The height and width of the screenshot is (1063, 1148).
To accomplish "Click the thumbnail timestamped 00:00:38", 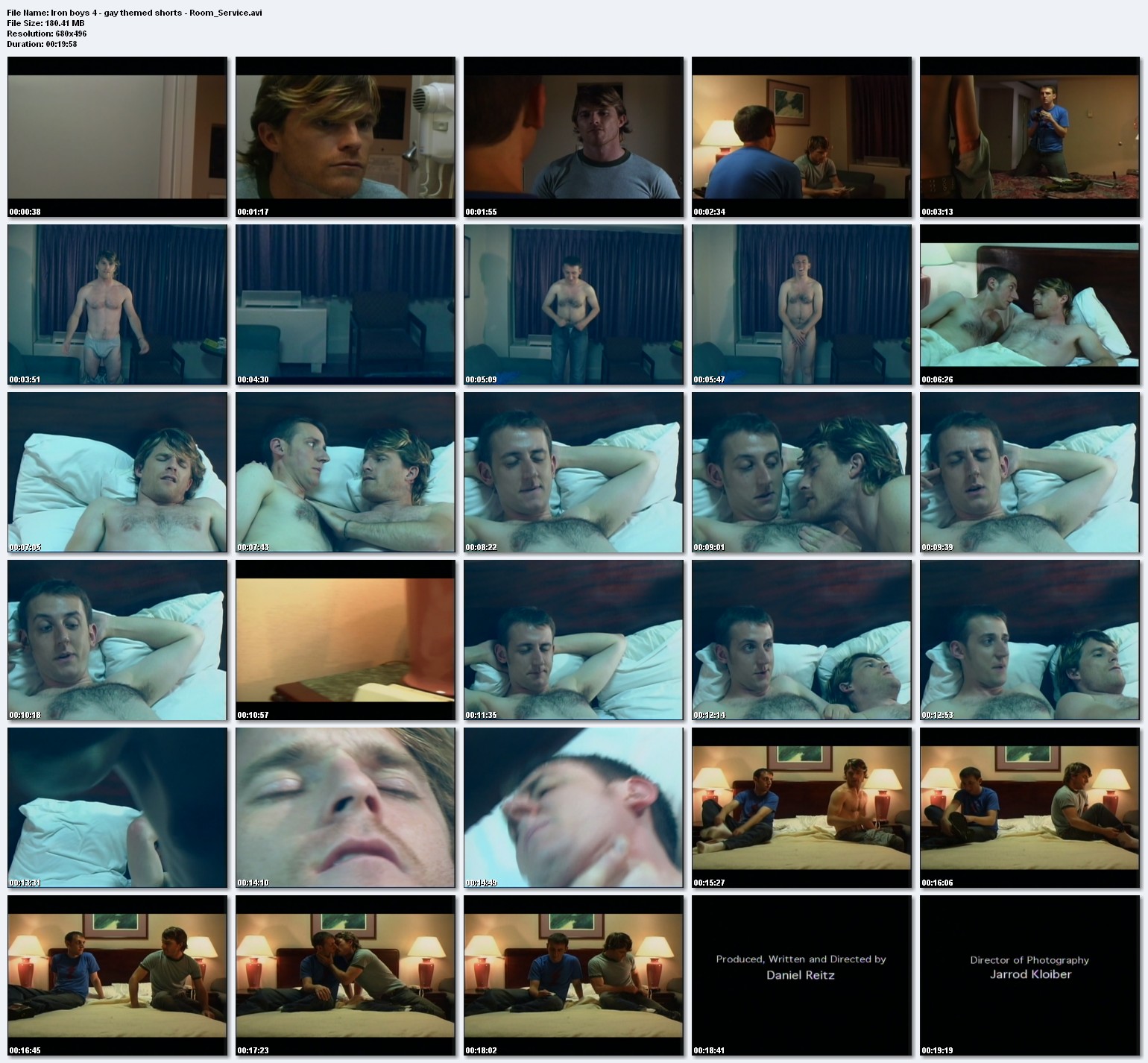I will 117,136.
